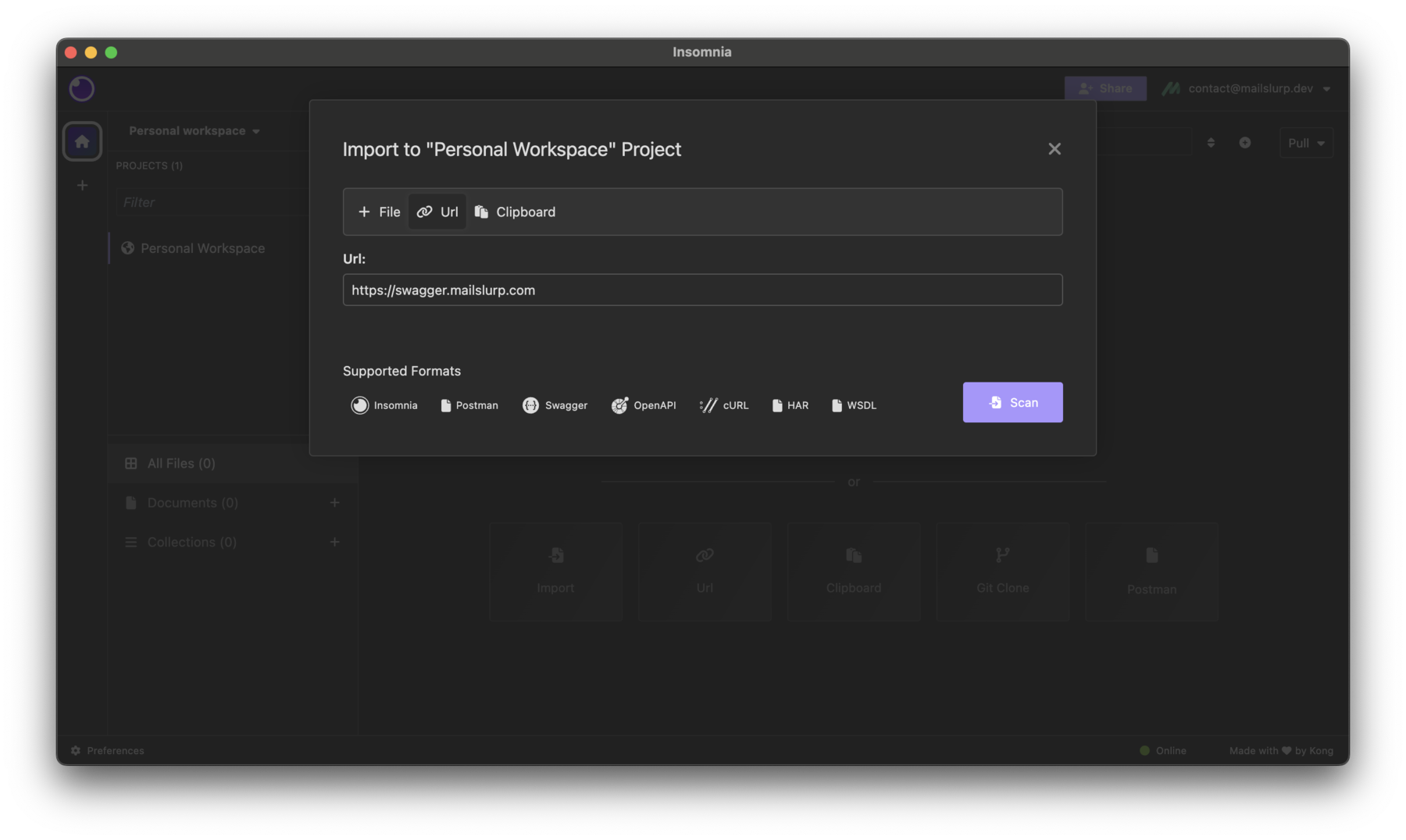Click into the Url input field
The width and height of the screenshot is (1406, 840).
(702, 290)
